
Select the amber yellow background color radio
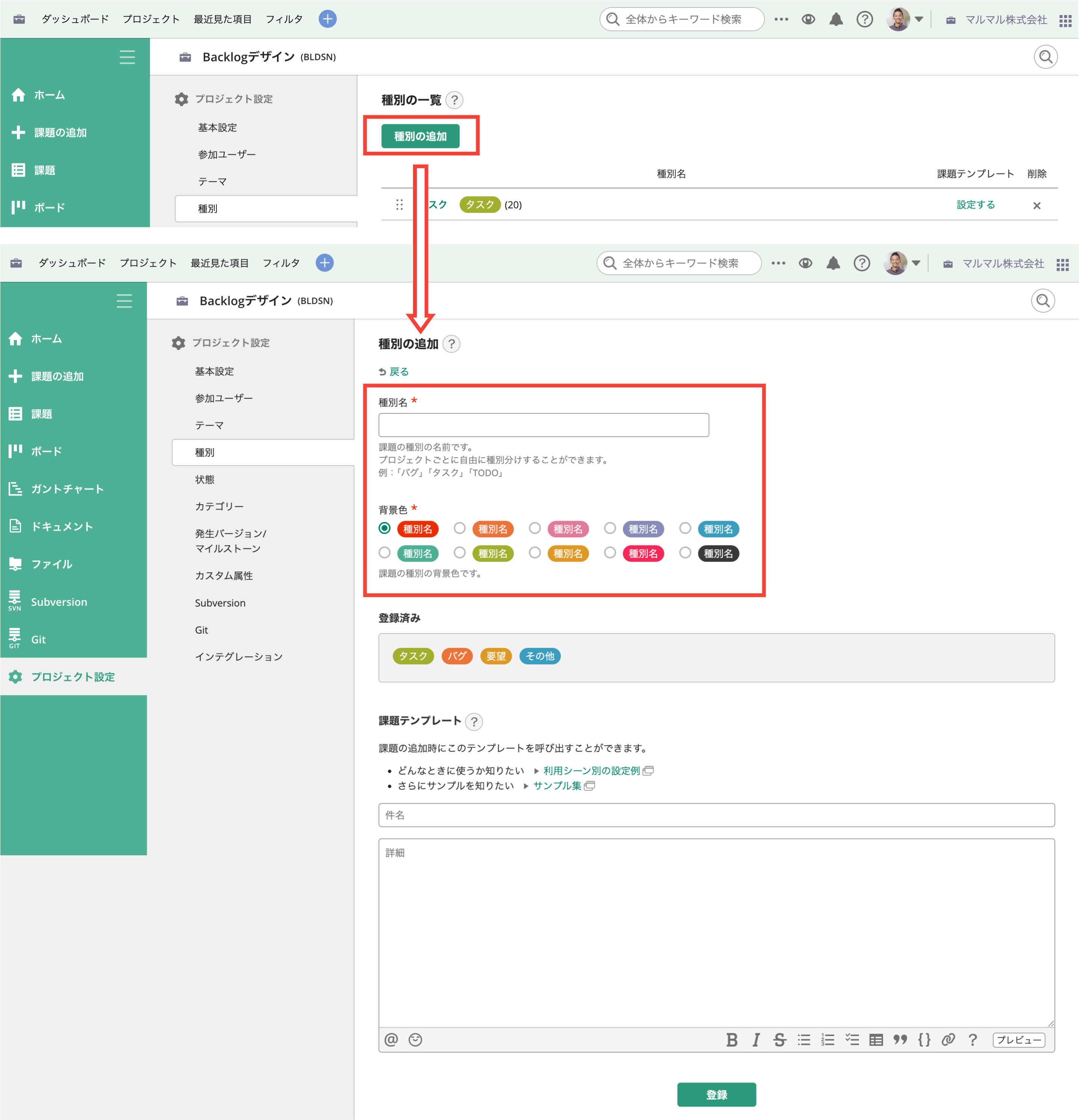click(535, 553)
